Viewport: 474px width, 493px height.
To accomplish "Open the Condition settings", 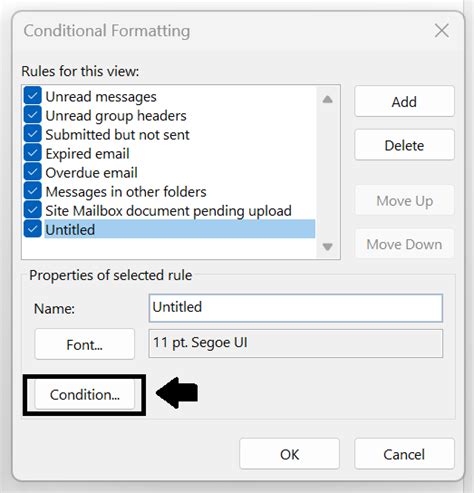I will tap(85, 395).
